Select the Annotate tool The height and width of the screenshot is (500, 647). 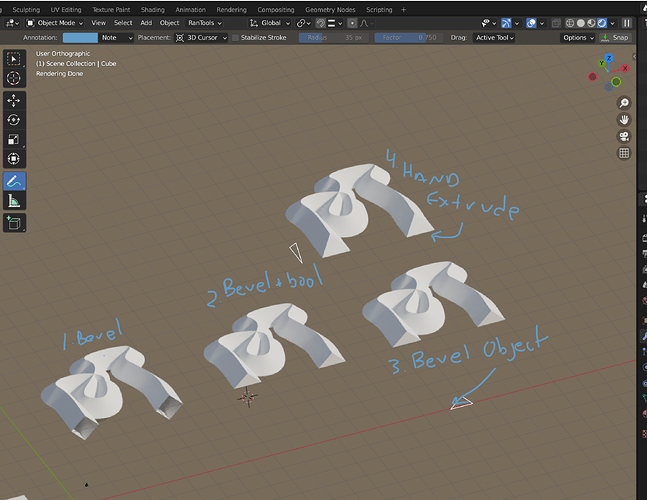coord(14,182)
